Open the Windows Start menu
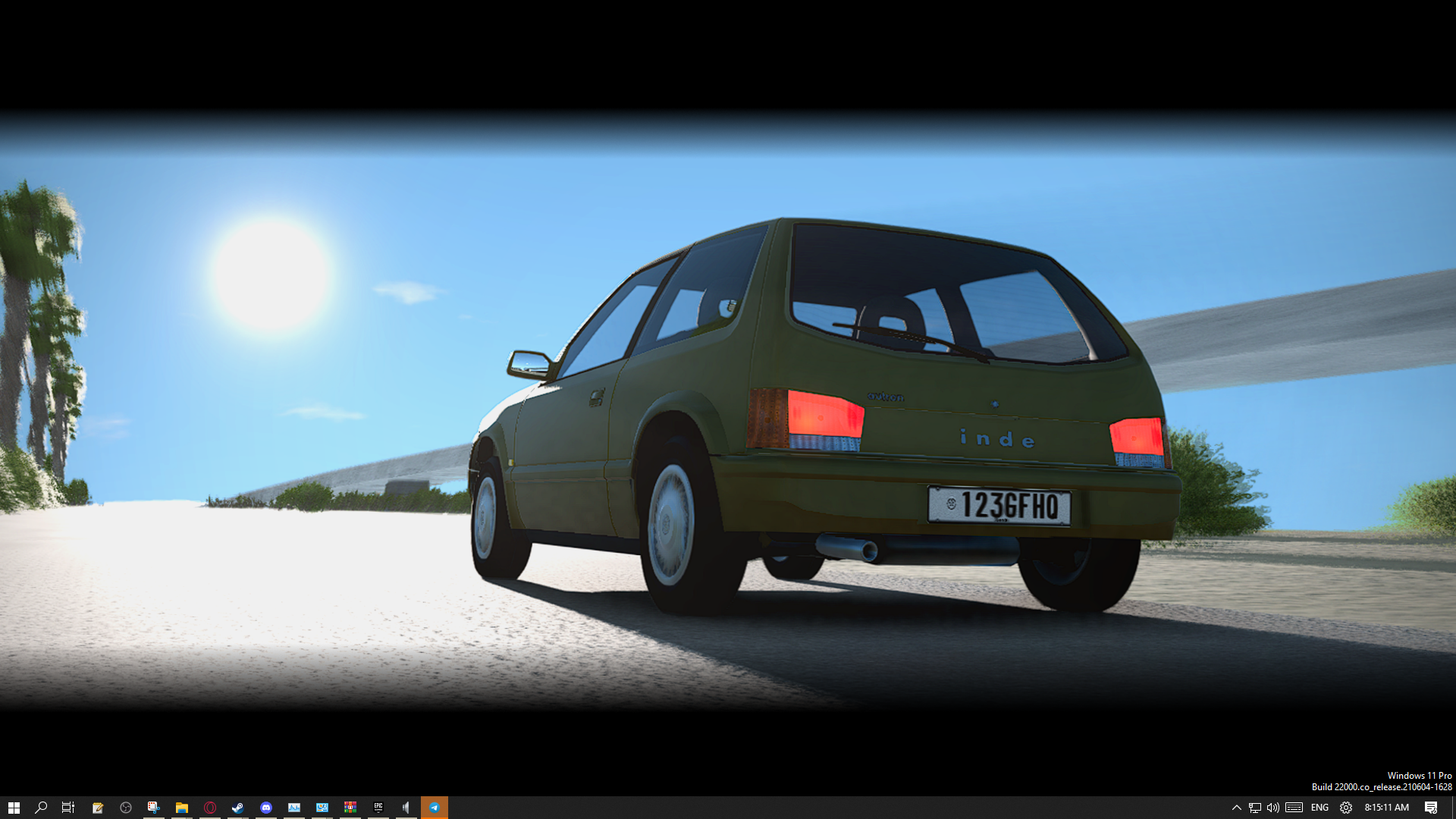This screenshot has height=819, width=1456. tap(14, 808)
